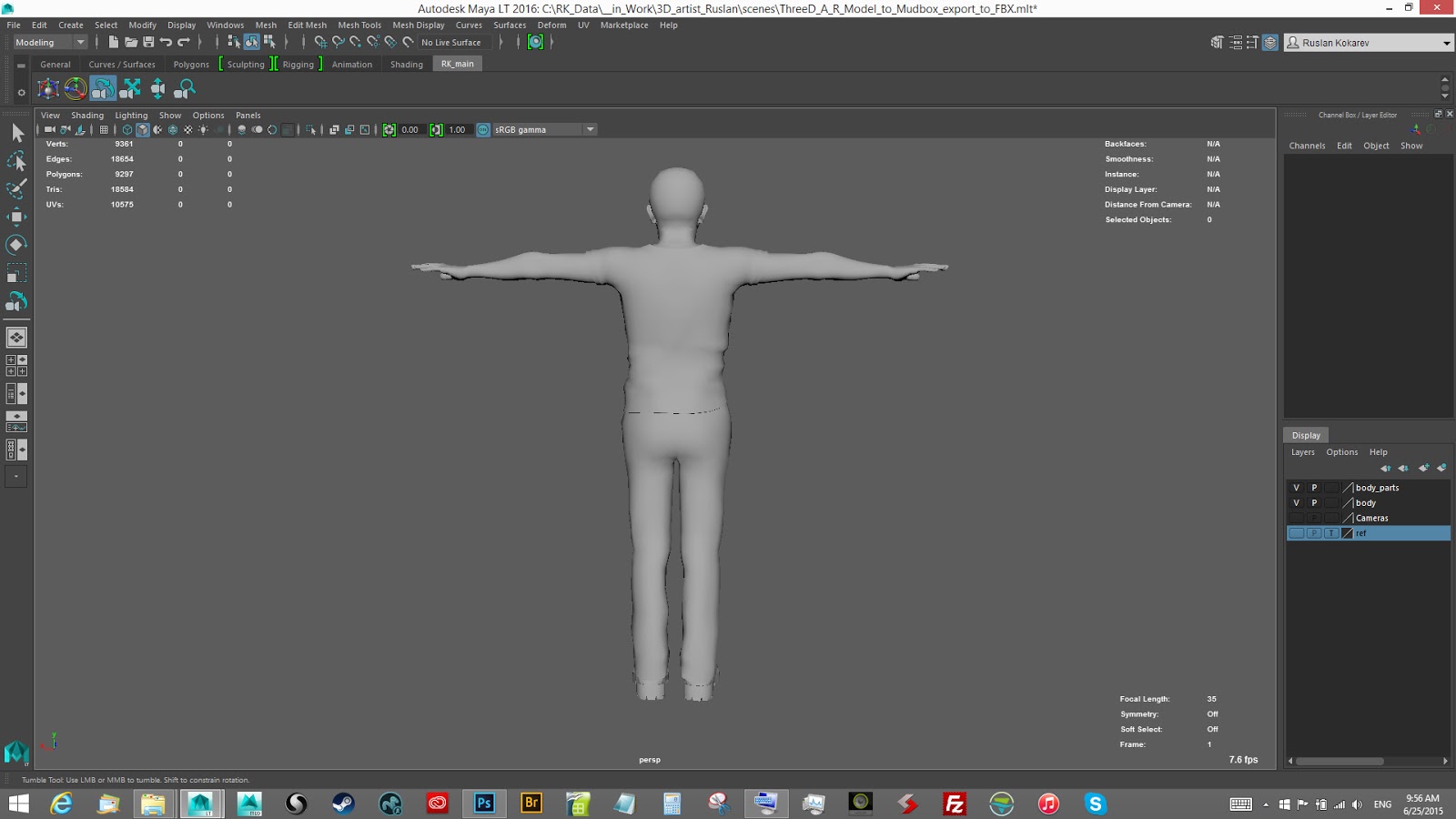Open the Ruslan Kokarev account dropdown
This screenshot has width=1456, height=819.
(1446, 43)
